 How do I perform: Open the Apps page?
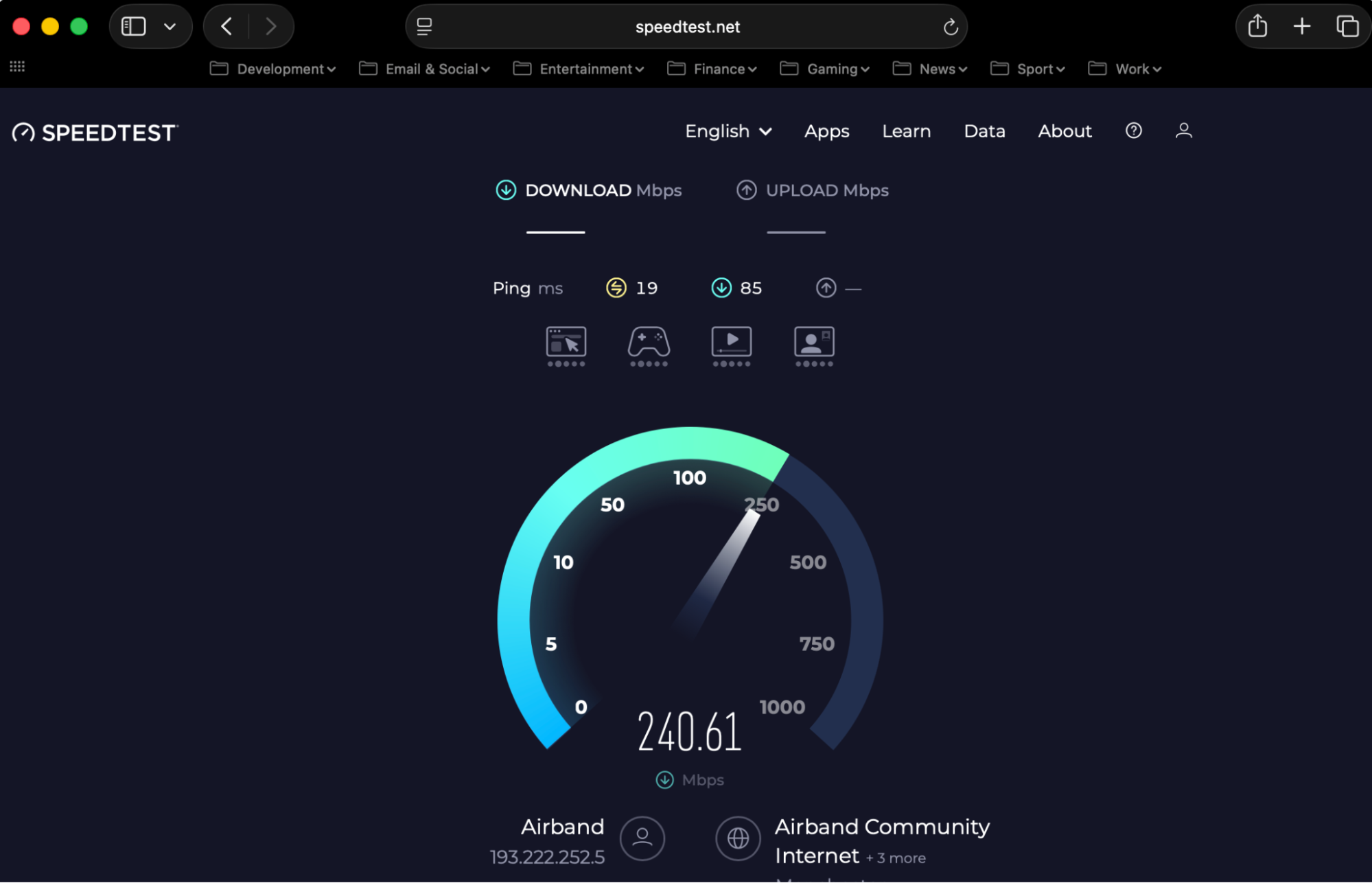(x=826, y=131)
